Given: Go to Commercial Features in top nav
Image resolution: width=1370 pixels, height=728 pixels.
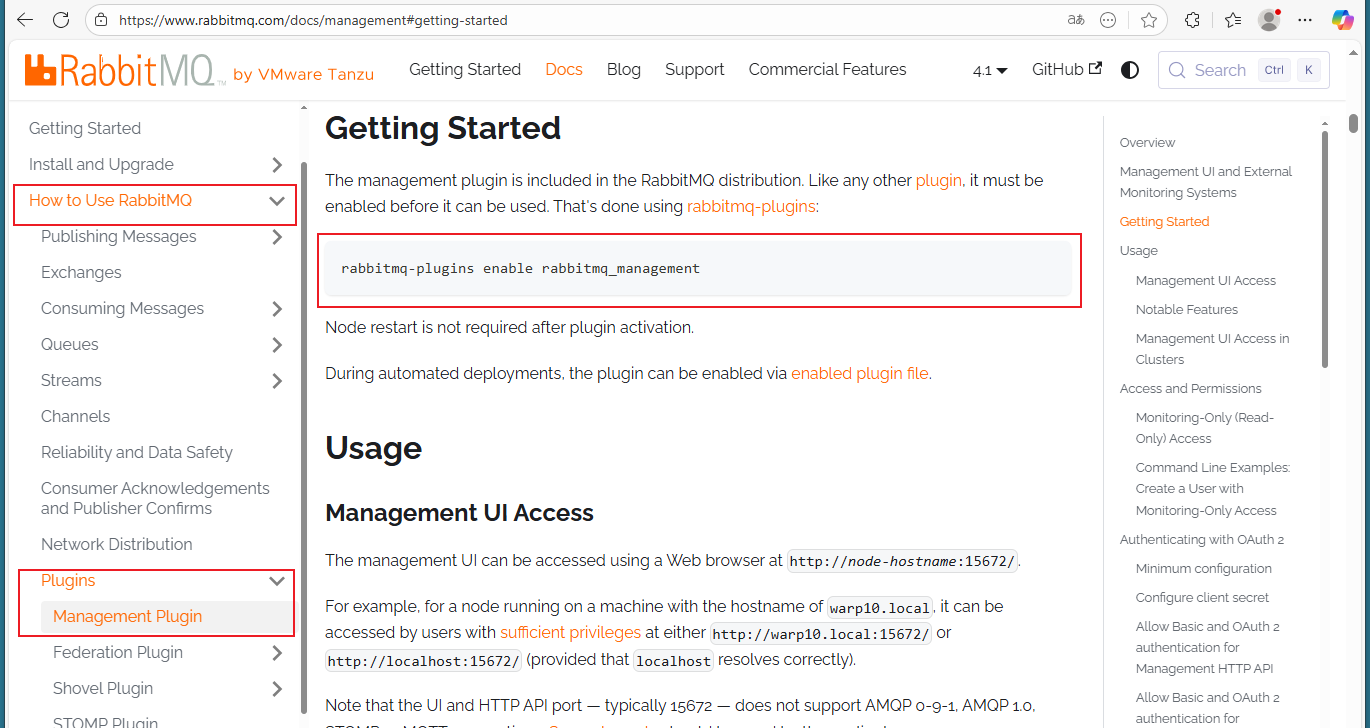Looking at the screenshot, I should pyautogui.click(x=827, y=69).
